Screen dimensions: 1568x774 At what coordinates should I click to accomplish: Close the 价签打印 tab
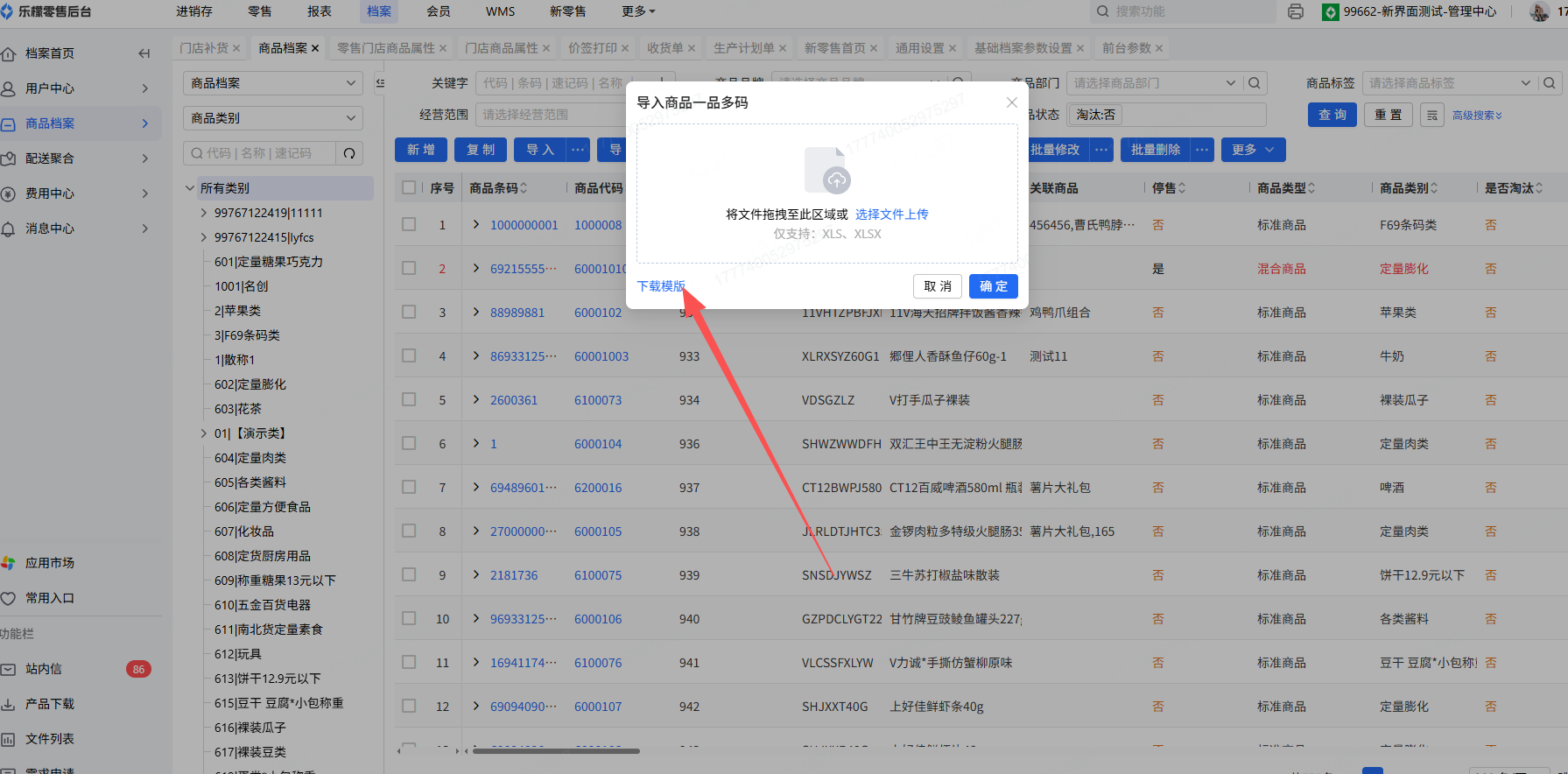tap(625, 48)
